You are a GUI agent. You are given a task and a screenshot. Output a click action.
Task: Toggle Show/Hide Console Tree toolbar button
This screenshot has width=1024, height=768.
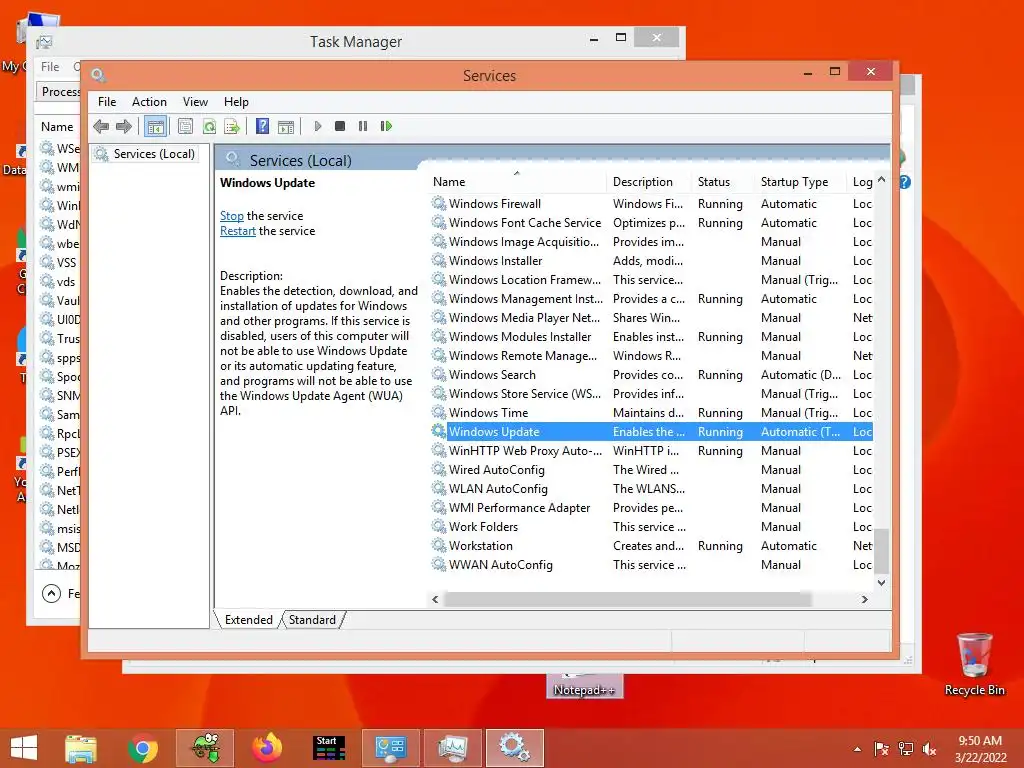pyautogui.click(x=155, y=127)
